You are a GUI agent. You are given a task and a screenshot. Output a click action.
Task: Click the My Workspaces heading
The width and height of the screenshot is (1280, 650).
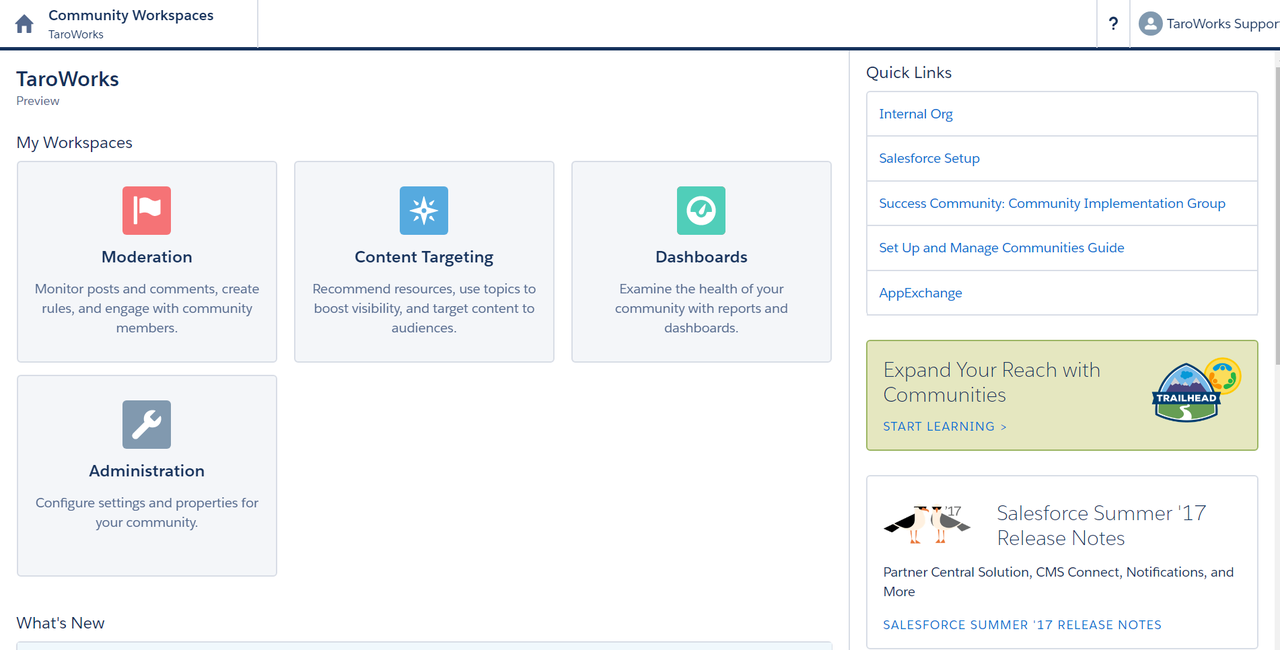74,143
